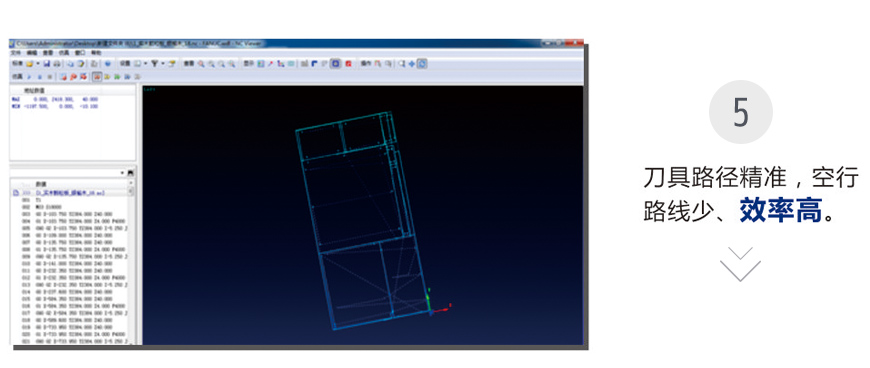The width and height of the screenshot is (870, 368).
Task: Toggle the highlighted simulation mode button
Action: 97,77
